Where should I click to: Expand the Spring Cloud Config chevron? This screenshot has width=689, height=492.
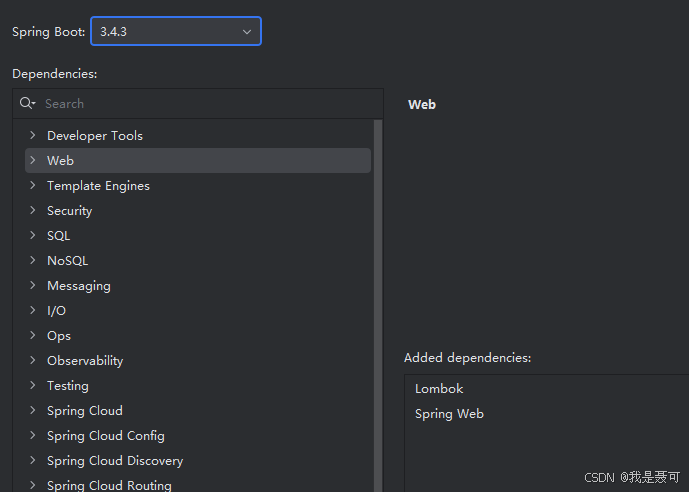33,436
